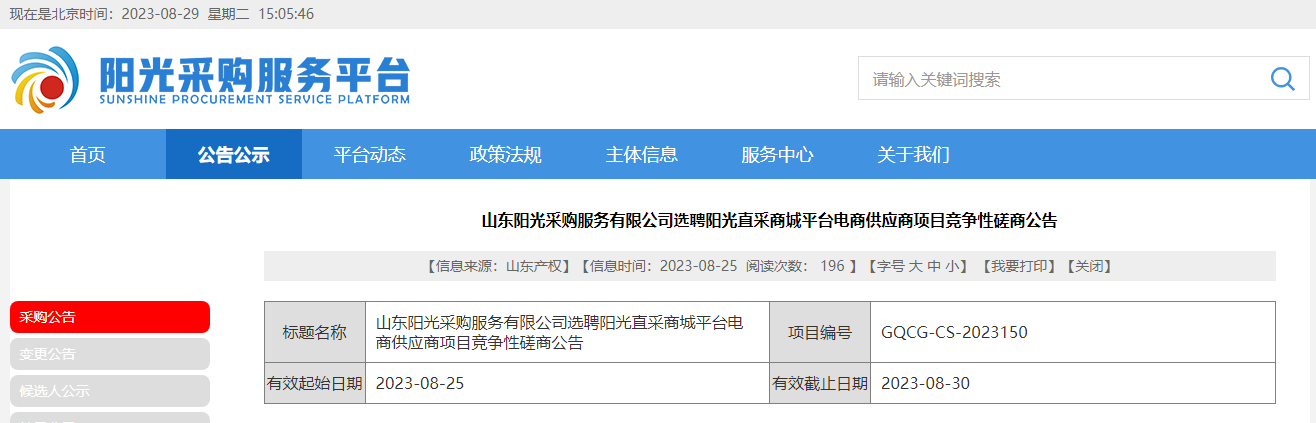Click the 标题名称 header cell
Viewport: 1316px width, 423px height.
tap(315, 333)
